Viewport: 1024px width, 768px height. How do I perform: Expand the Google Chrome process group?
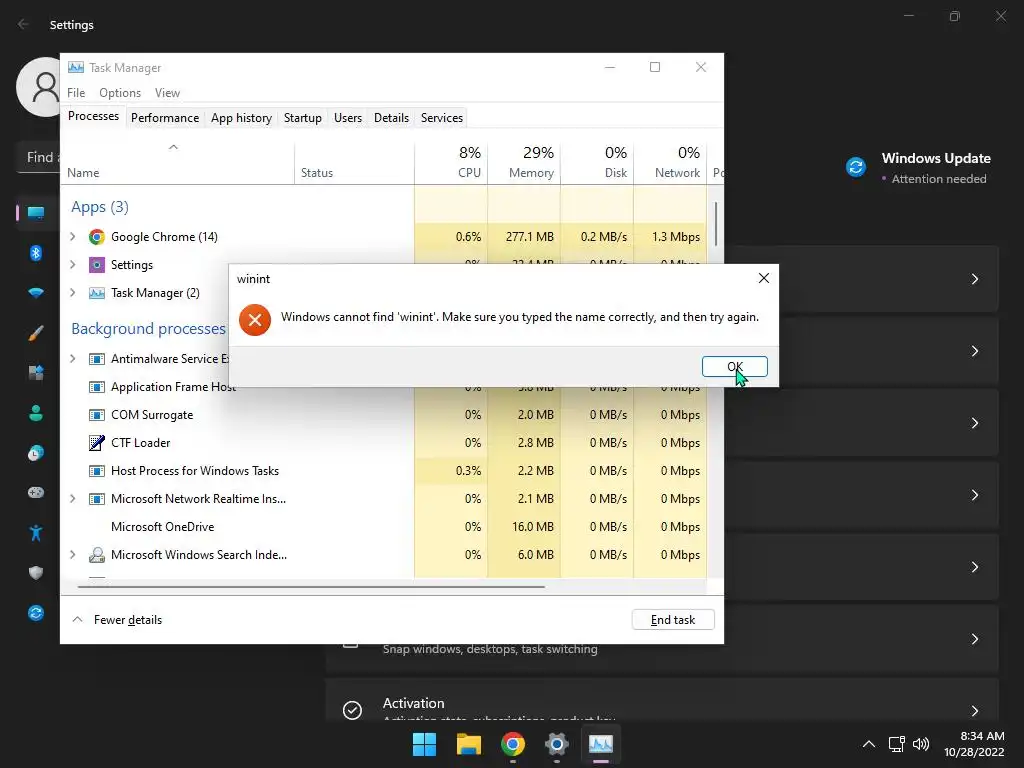[x=72, y=236]
